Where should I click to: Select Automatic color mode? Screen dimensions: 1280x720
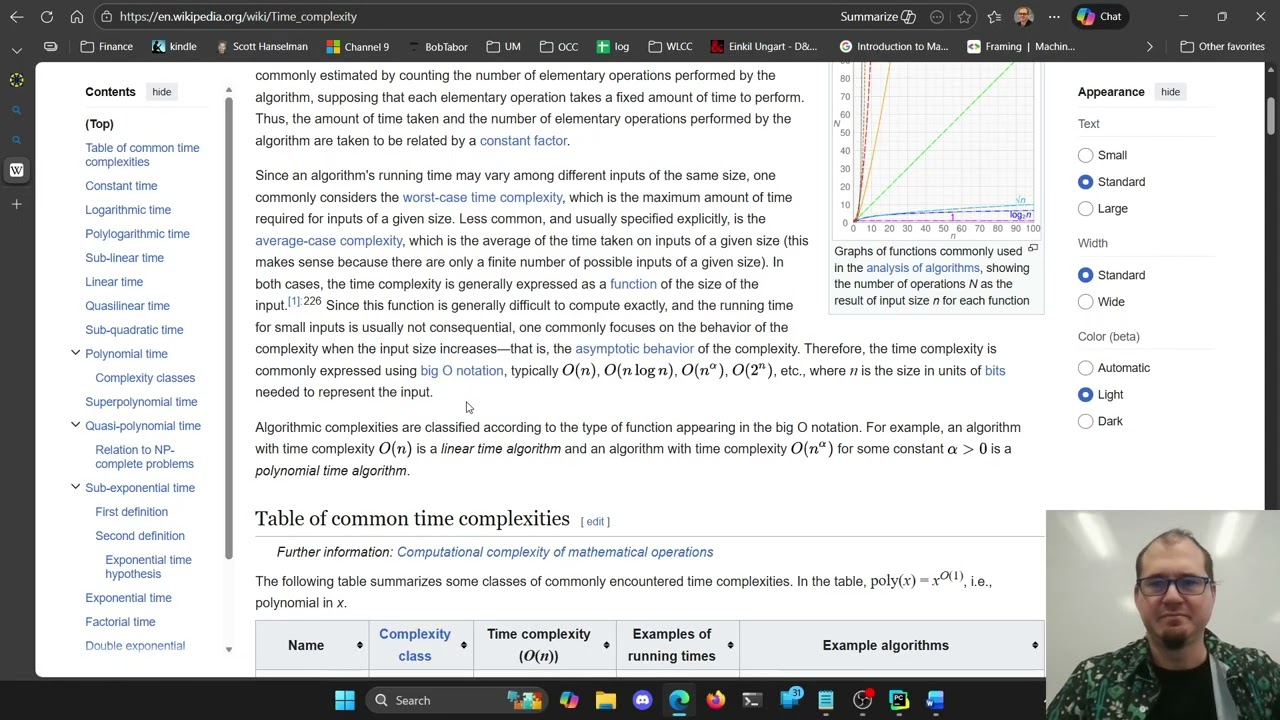pos(1085,368)
